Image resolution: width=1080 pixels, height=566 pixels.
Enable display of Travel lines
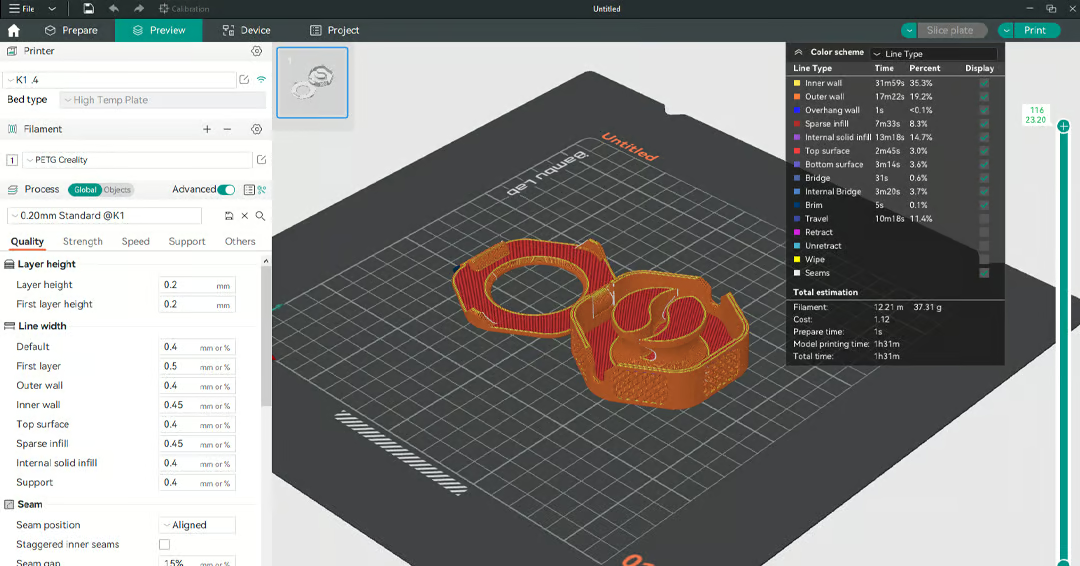coord(984,219)
